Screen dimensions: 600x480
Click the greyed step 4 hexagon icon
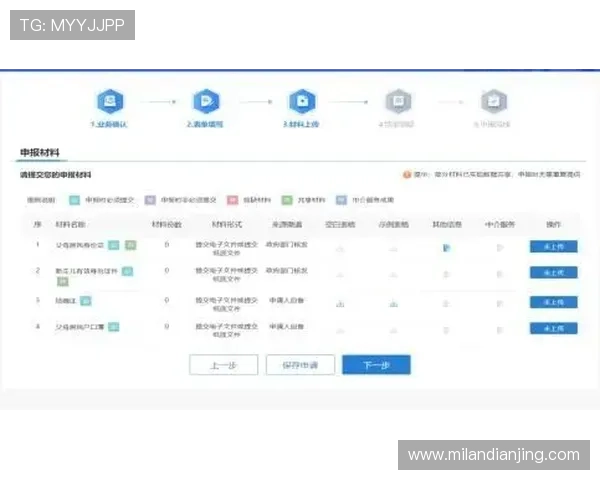[x=398, y=101]
